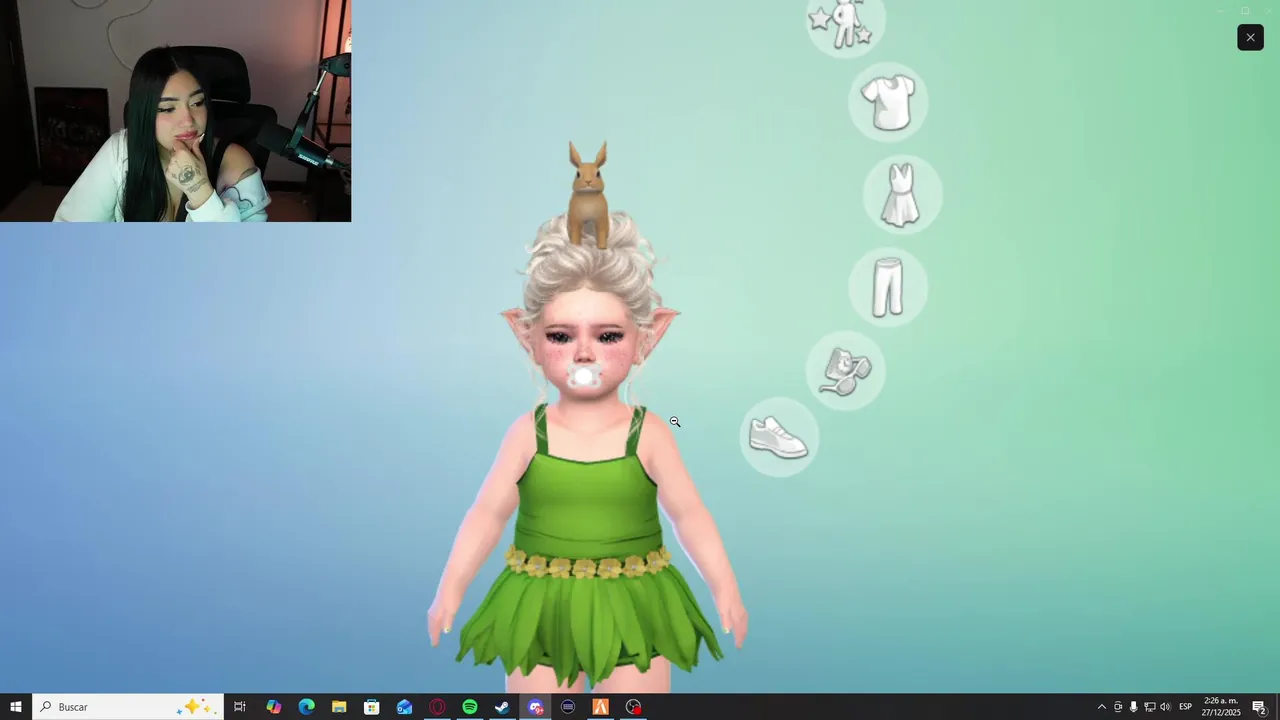Open the styled looks star icon
The image size is (1280, 720).
[845, 22]
